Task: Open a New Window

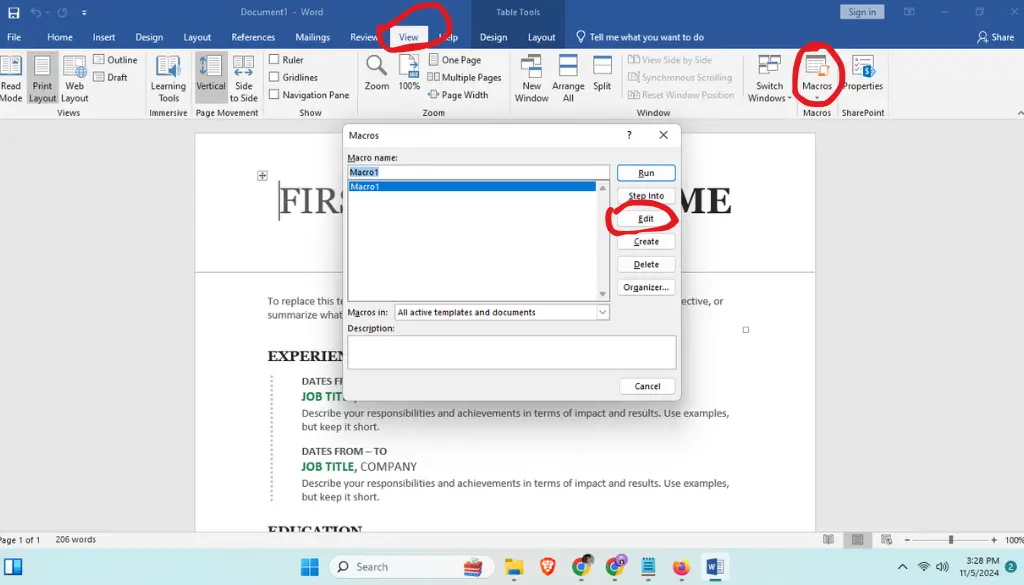Action: [x=531, y=79]
